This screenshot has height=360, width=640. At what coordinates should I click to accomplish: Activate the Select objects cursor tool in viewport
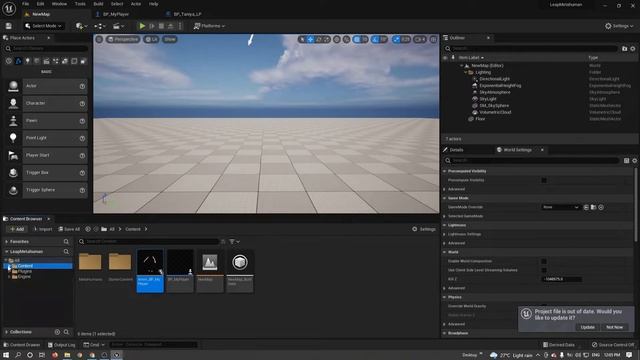pyautogui.click(x=302, y=39)
